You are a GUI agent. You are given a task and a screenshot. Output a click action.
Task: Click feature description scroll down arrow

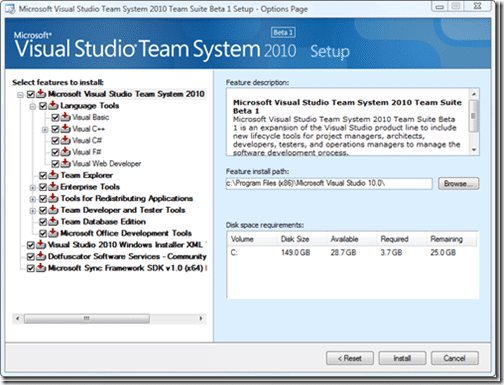point(474,150)
